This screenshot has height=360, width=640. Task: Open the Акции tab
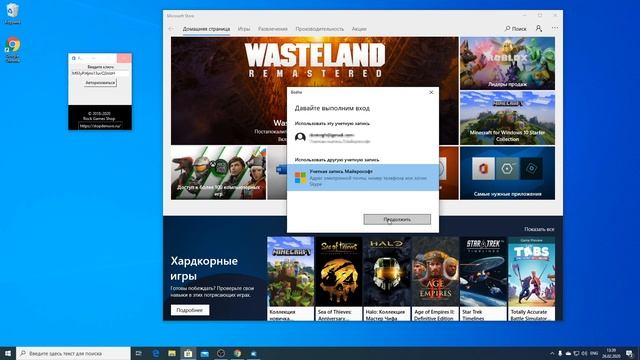tap(359, 29)
